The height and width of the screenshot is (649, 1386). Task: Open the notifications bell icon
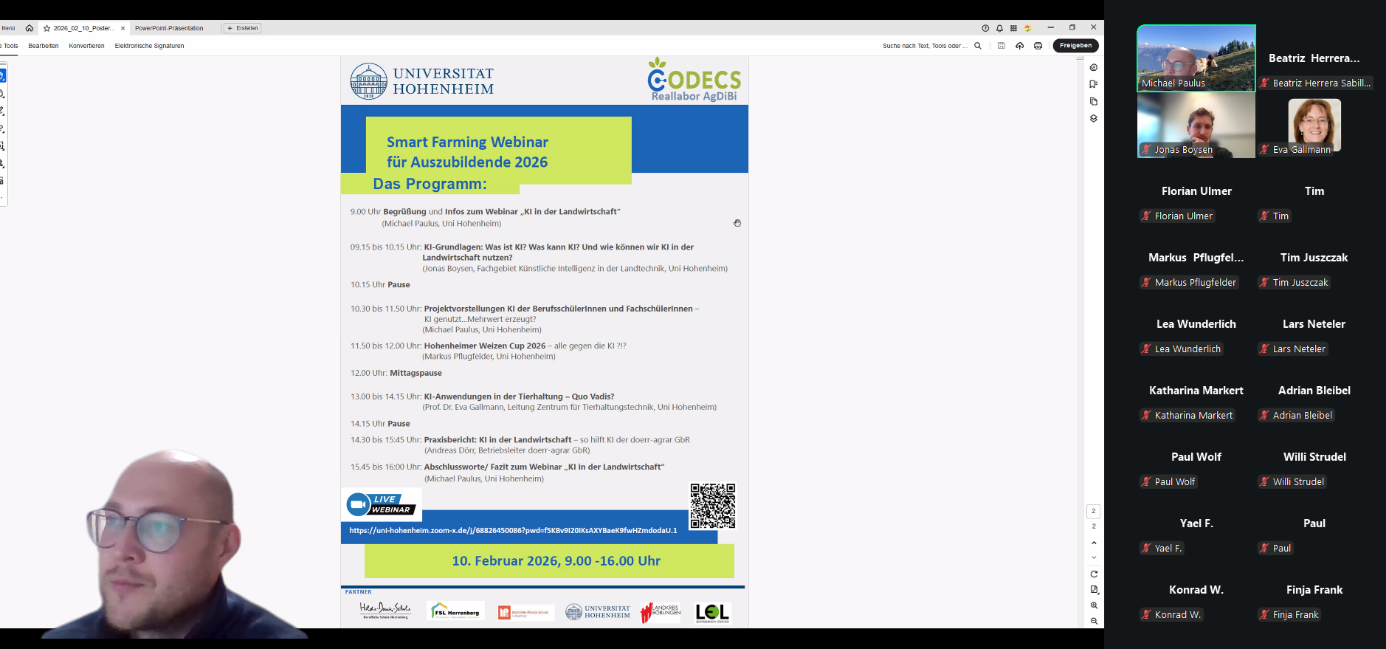(999, 28)
